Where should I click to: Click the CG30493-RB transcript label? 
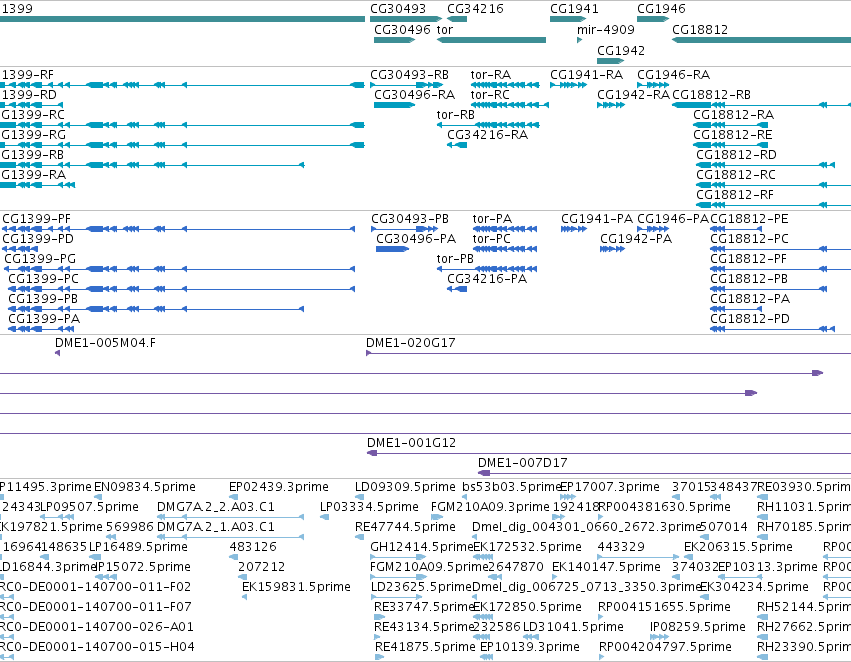(409, 74)
